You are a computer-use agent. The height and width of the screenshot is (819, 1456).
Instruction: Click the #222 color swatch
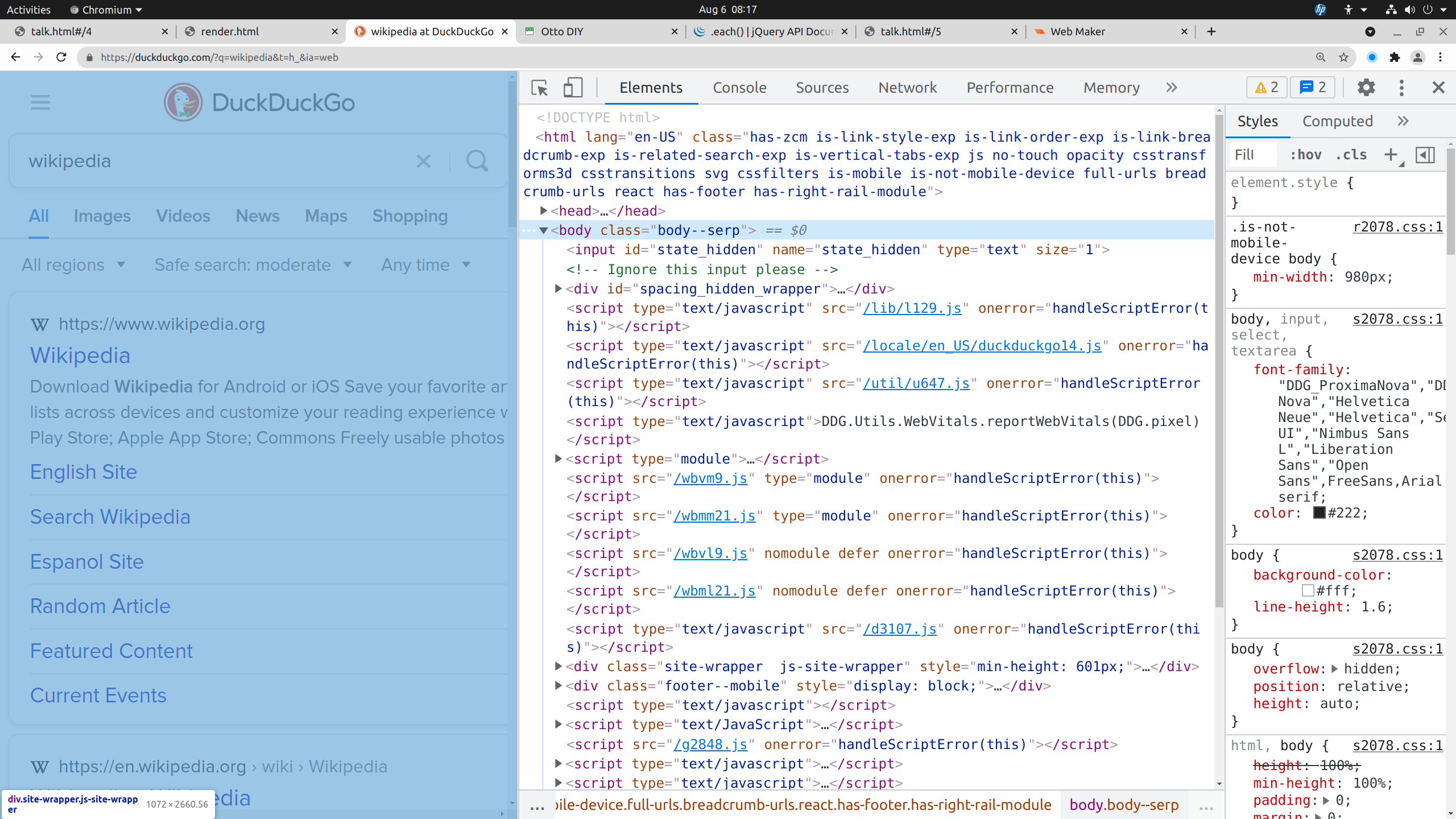[x=1319, y=513]
